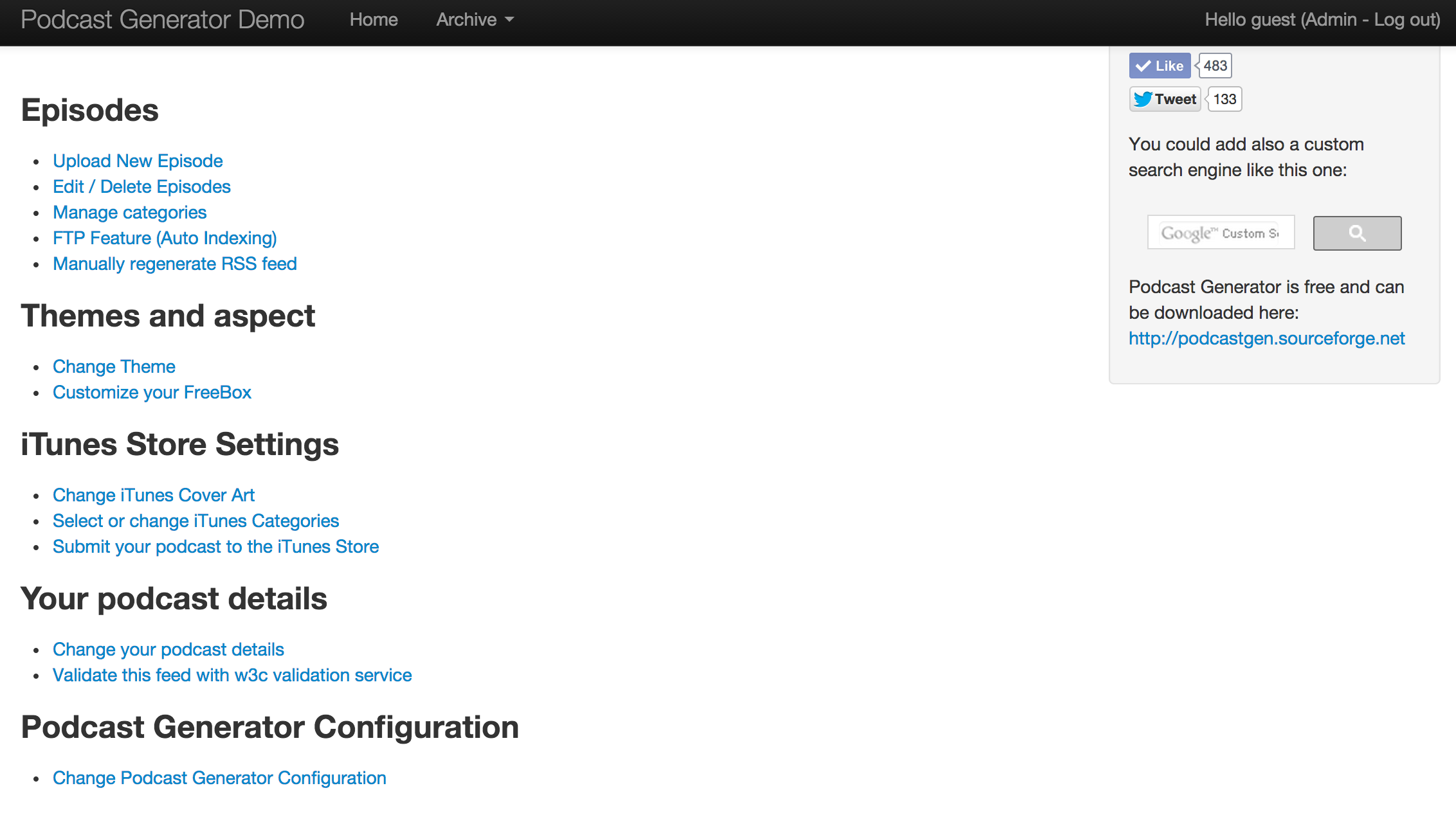This screenshot has height=815, width=1456.
Task: Click the Log out link in the header
Action: point(1405,19)
